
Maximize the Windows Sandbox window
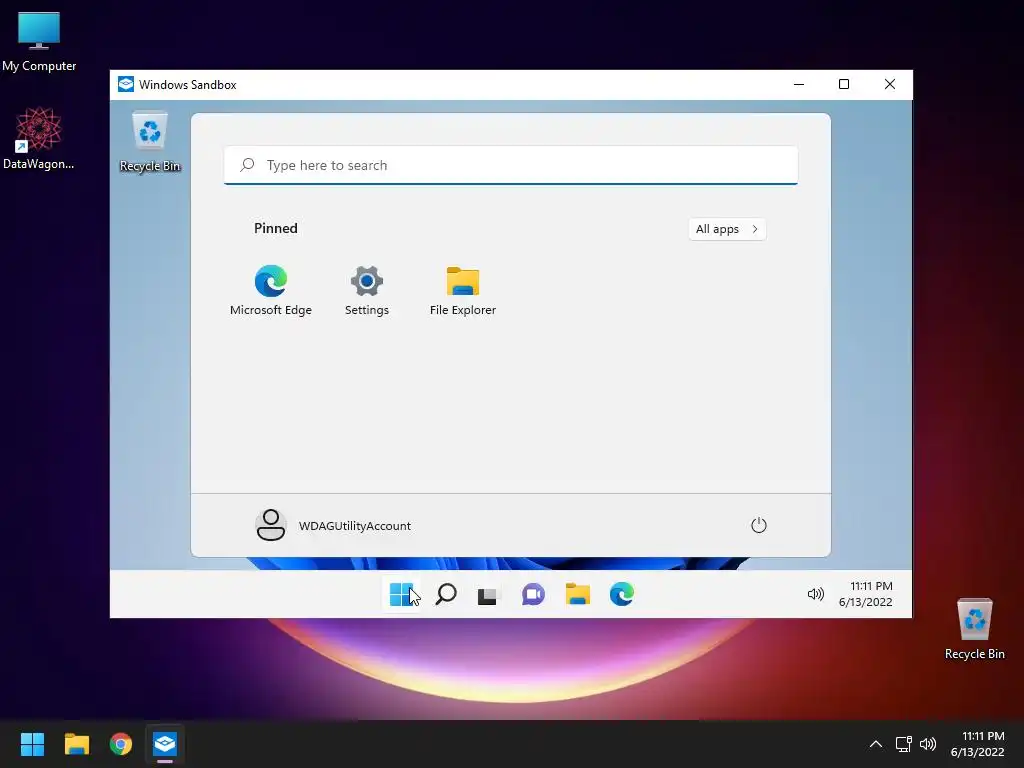[844, 84]
